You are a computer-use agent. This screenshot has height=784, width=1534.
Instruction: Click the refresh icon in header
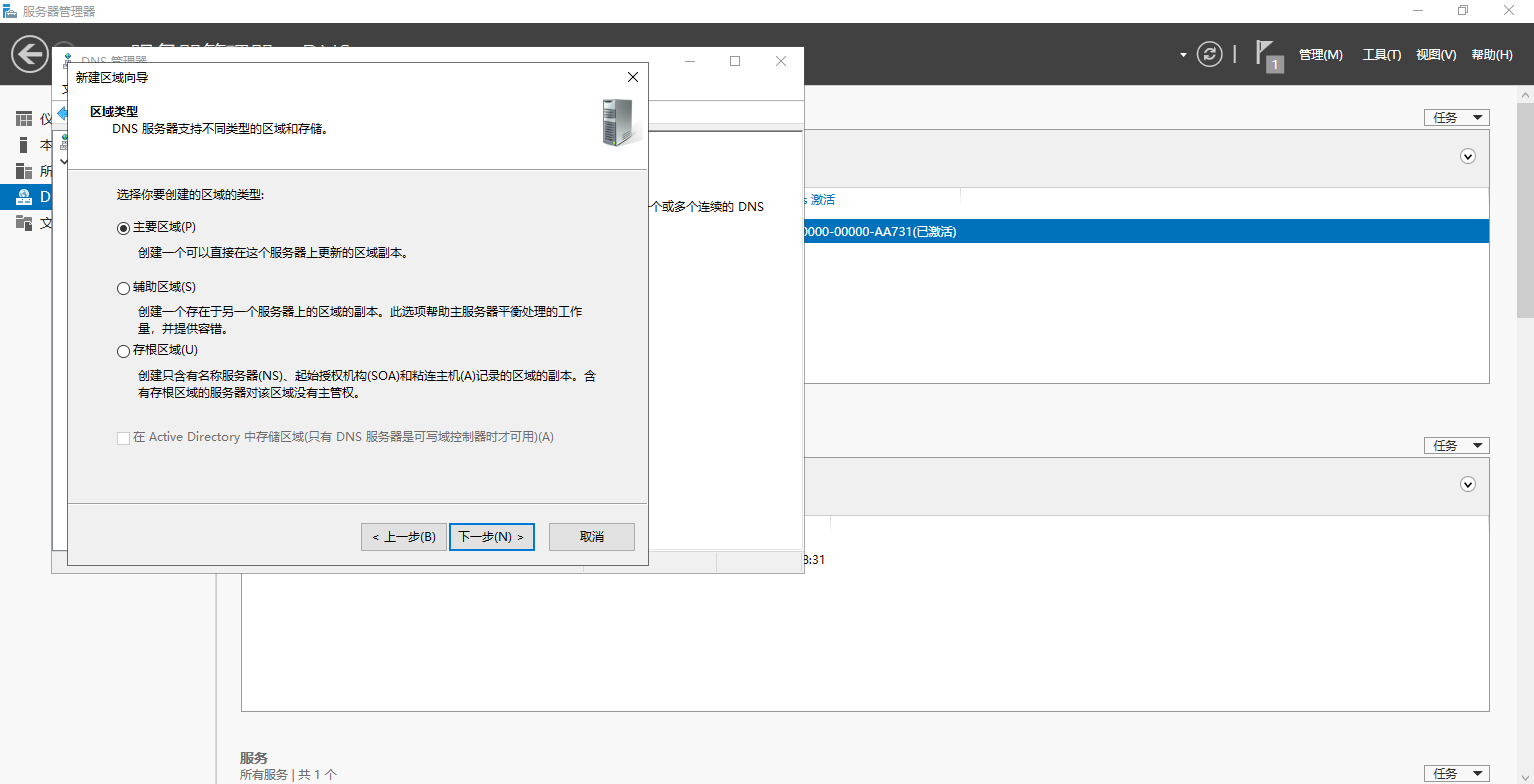[x=1210, y=54]
